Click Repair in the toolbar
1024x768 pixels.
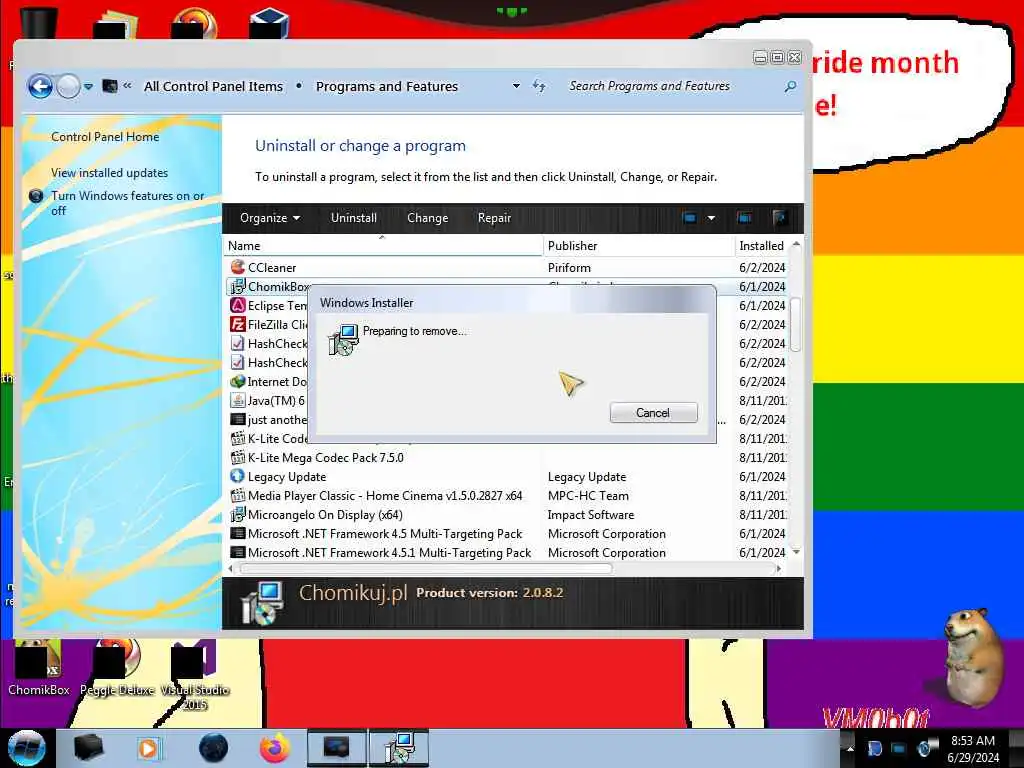(x=494, y=218)
